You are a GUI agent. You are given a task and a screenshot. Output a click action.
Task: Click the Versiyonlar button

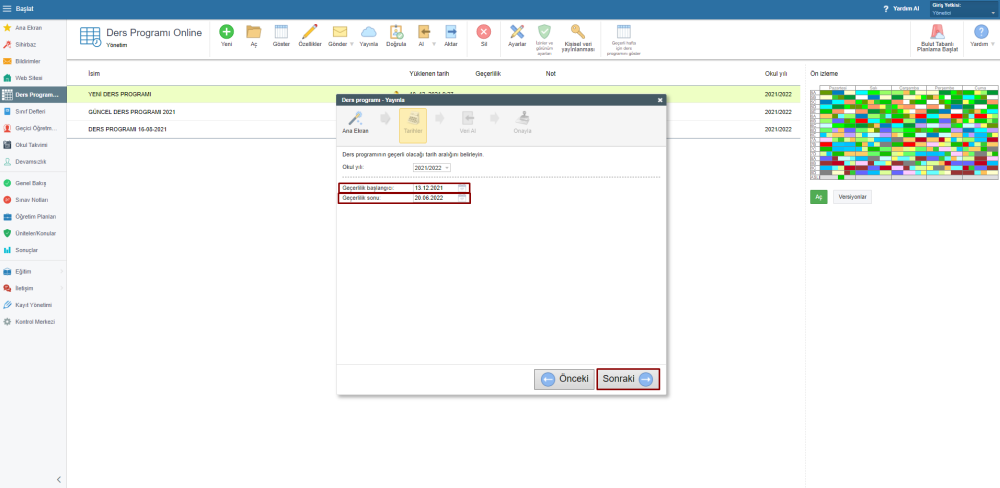852,196
